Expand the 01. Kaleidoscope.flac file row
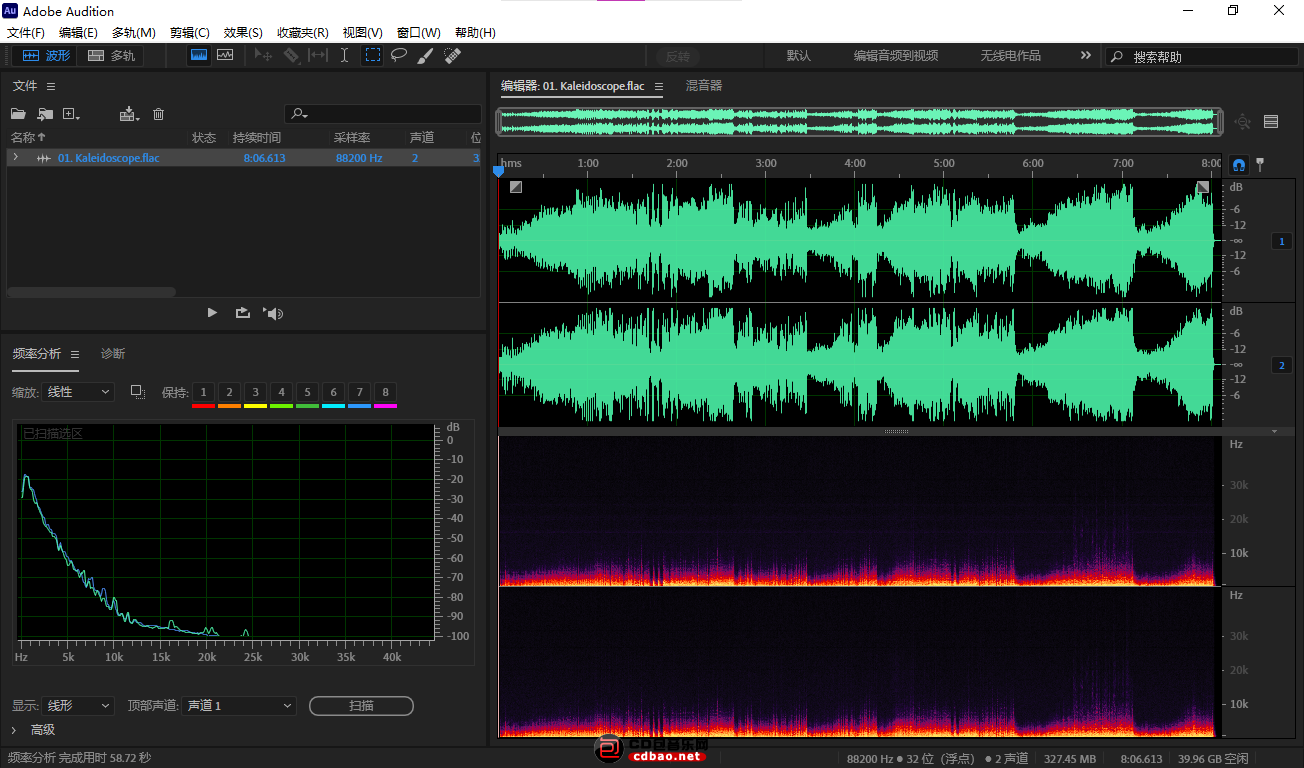This screenshot has width=1304, height=768. click(x=15, y=158)
